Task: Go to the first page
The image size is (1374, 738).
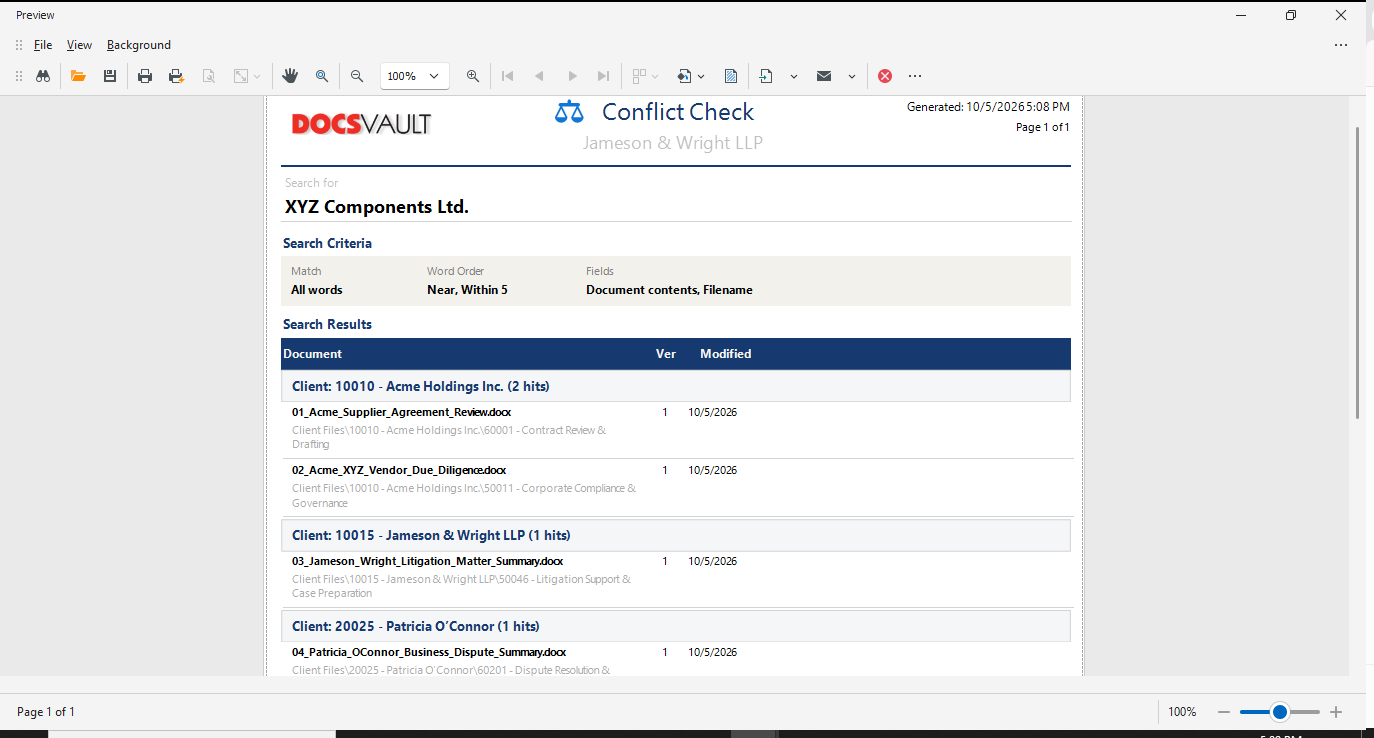Action: click(508, 76)
